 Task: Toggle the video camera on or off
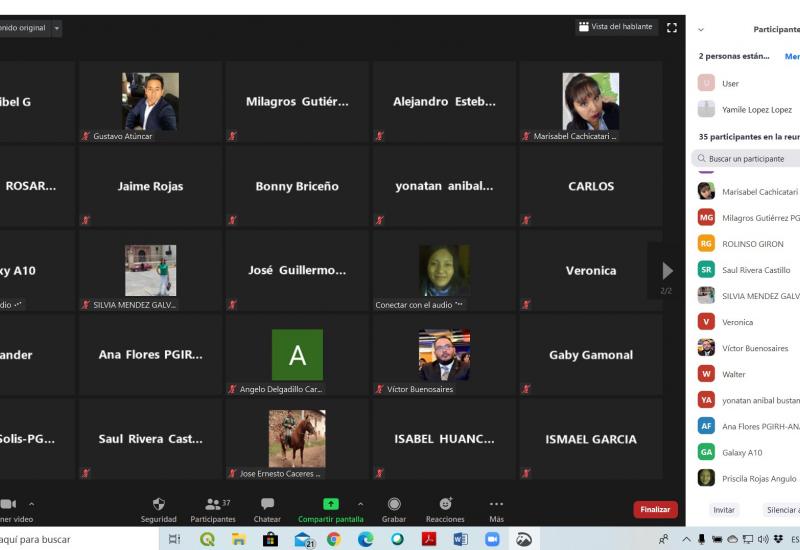(x=8, y=504)
